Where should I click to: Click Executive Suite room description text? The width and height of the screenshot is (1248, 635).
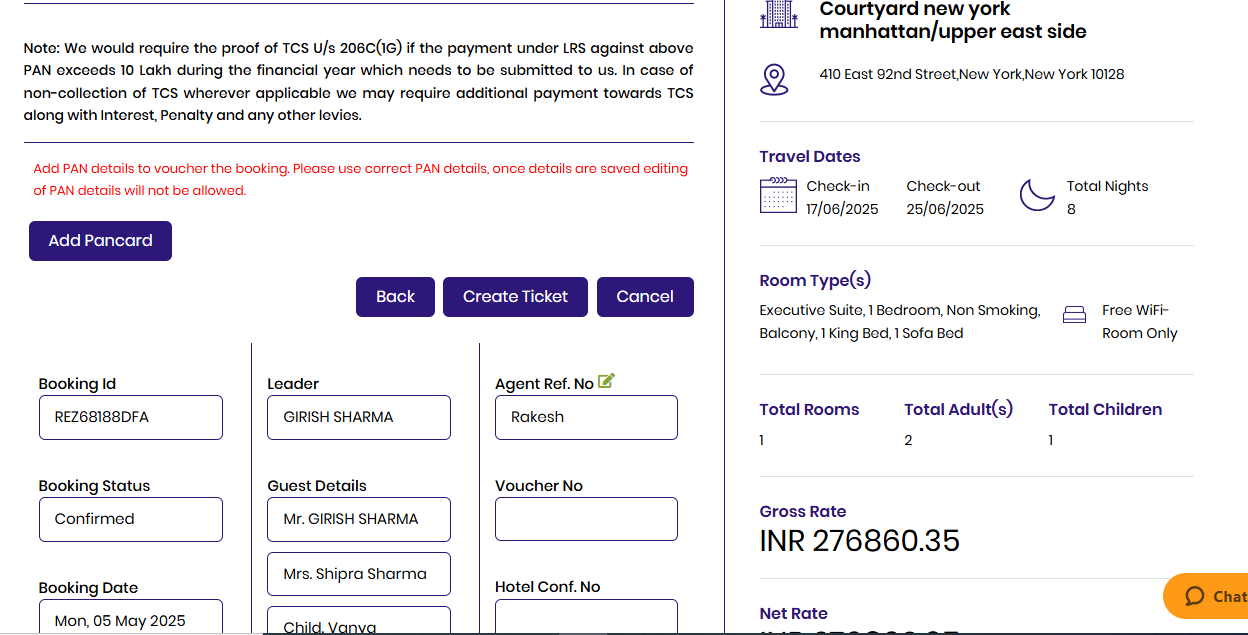coord(899,322)
